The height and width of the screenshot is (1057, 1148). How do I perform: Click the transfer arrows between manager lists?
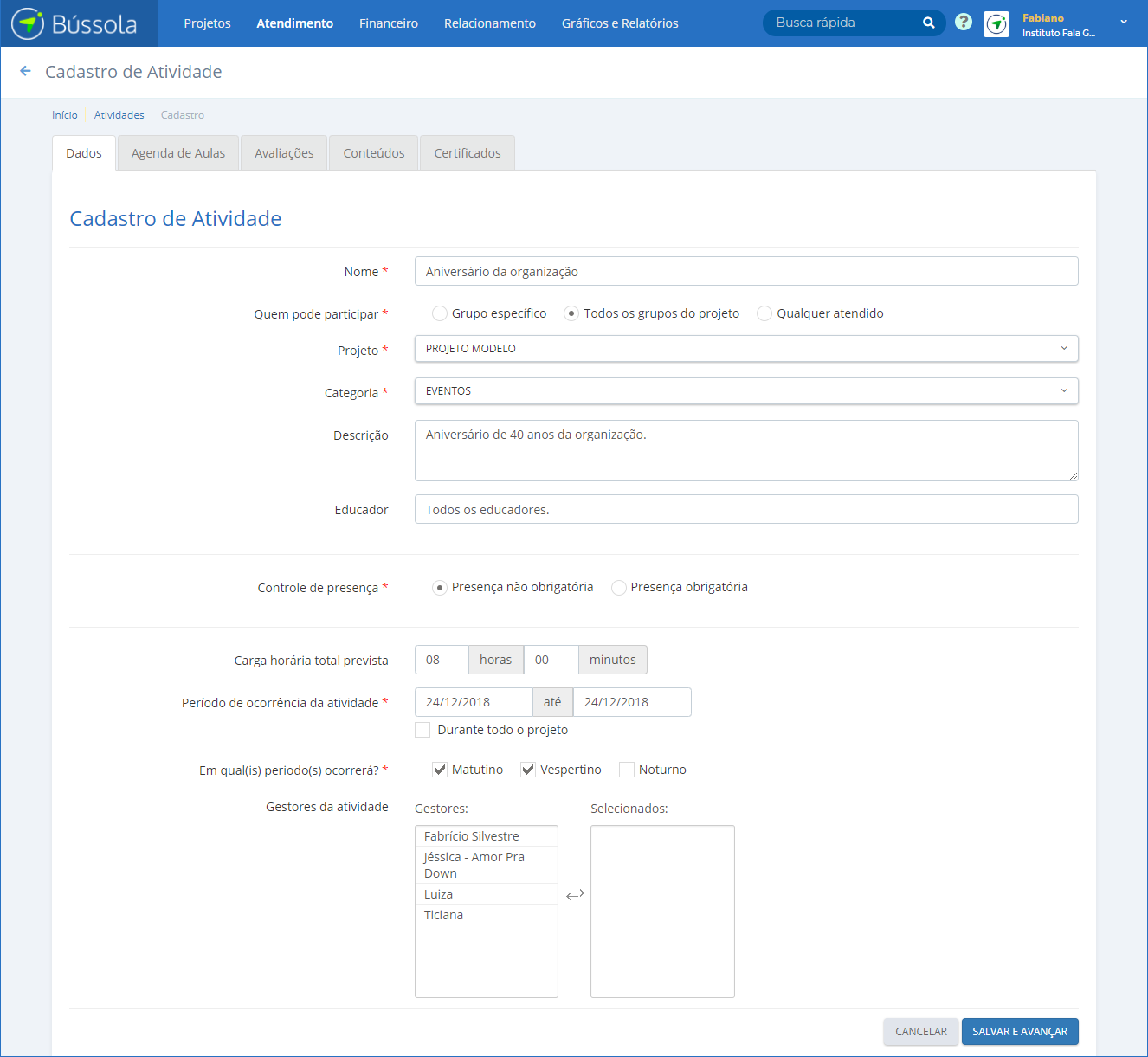[x=575, y=894]
